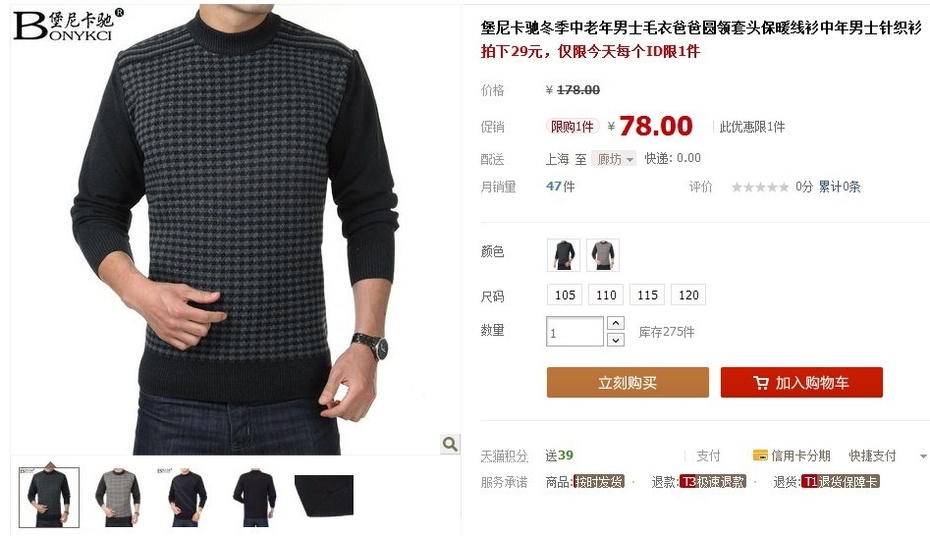Select size 105
This screenshot has width=930, height=536.
[x=565, y=295]
